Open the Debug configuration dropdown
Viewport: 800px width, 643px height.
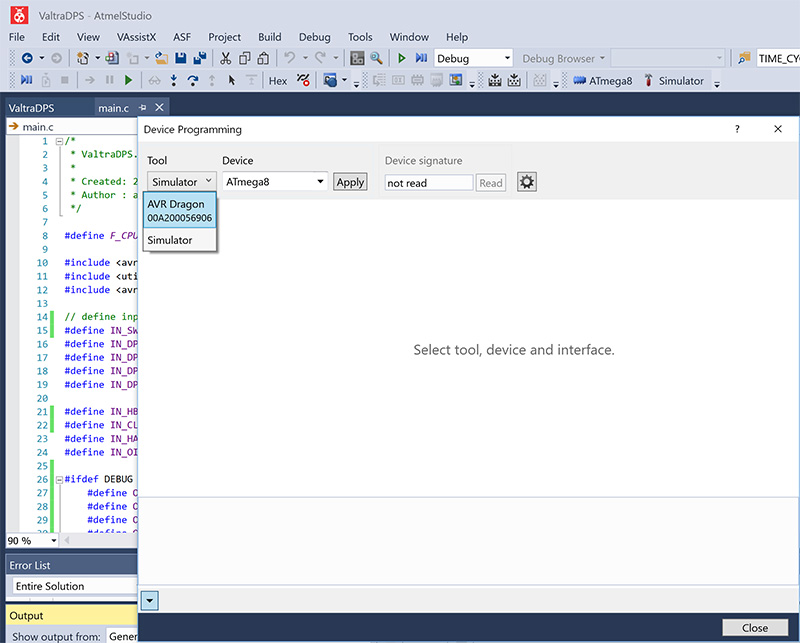pyautogui.click(x=473, y=59)
